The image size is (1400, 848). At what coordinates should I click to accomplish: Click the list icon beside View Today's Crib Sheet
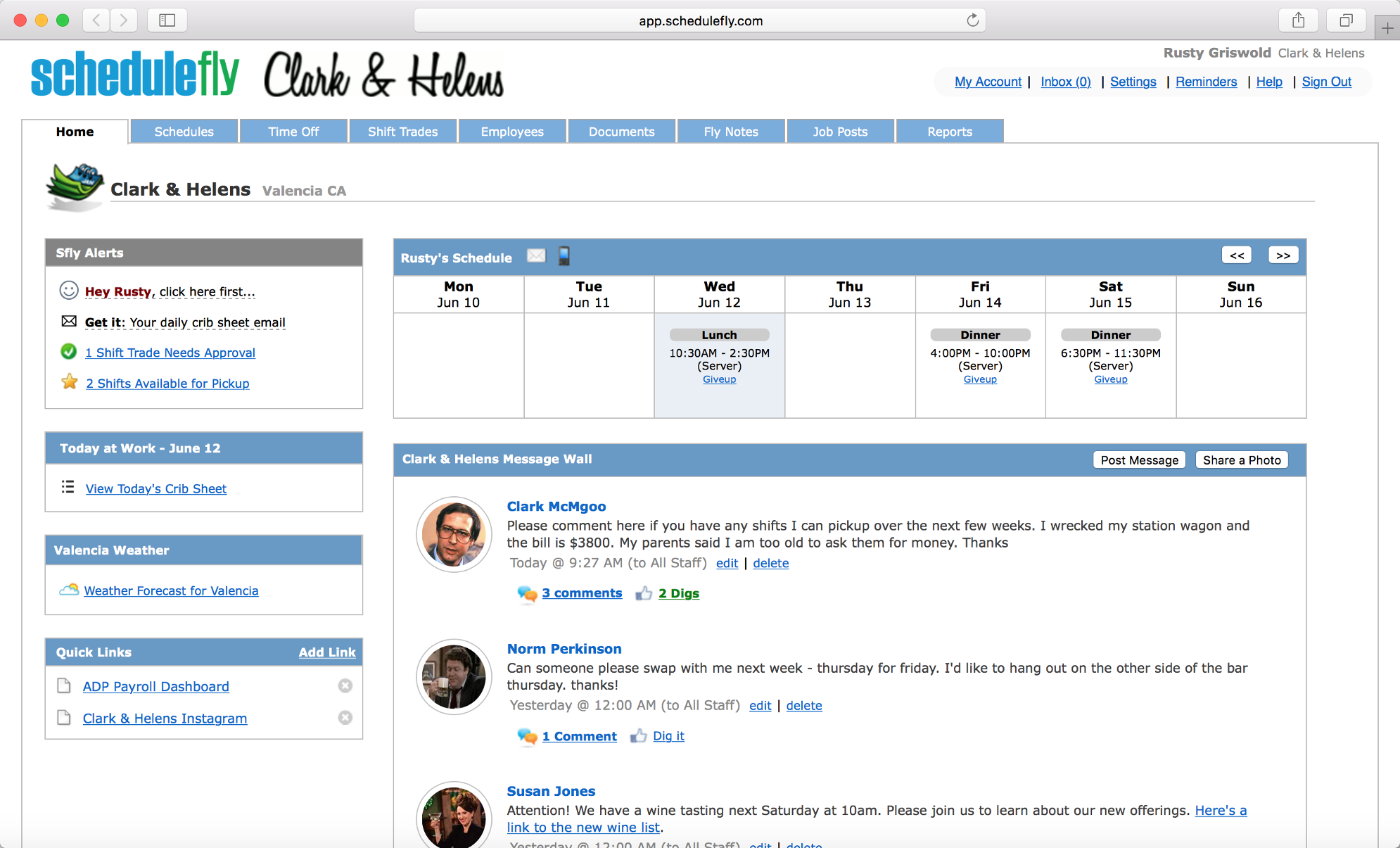68,486
